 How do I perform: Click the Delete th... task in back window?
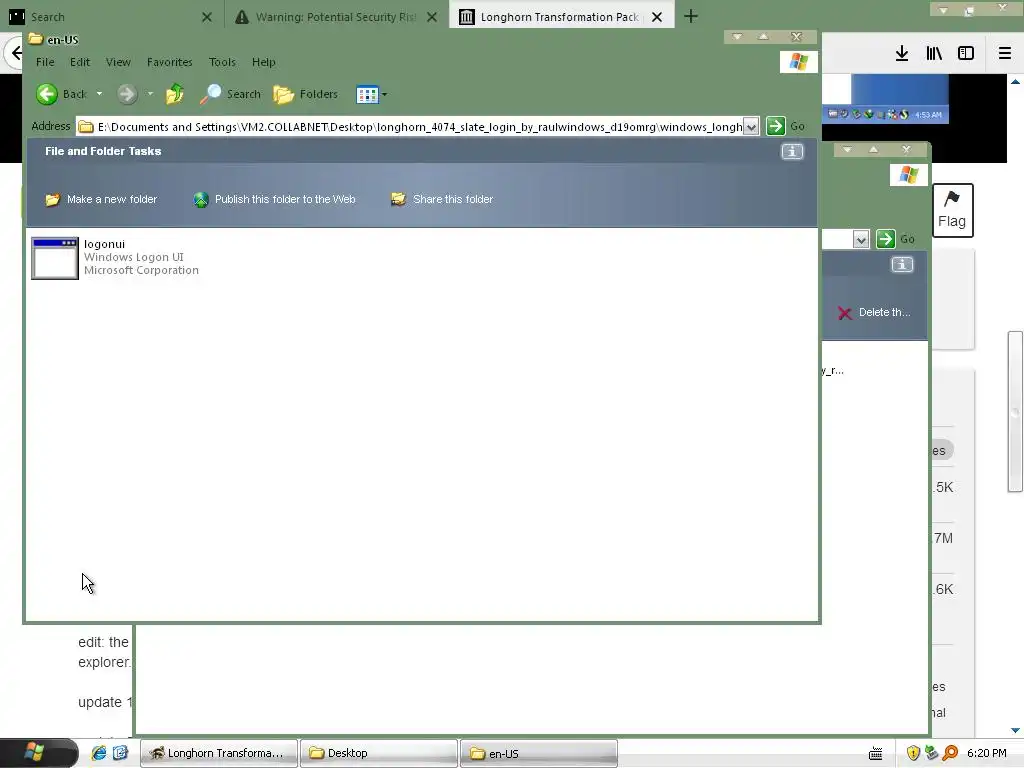coord(884,312)
